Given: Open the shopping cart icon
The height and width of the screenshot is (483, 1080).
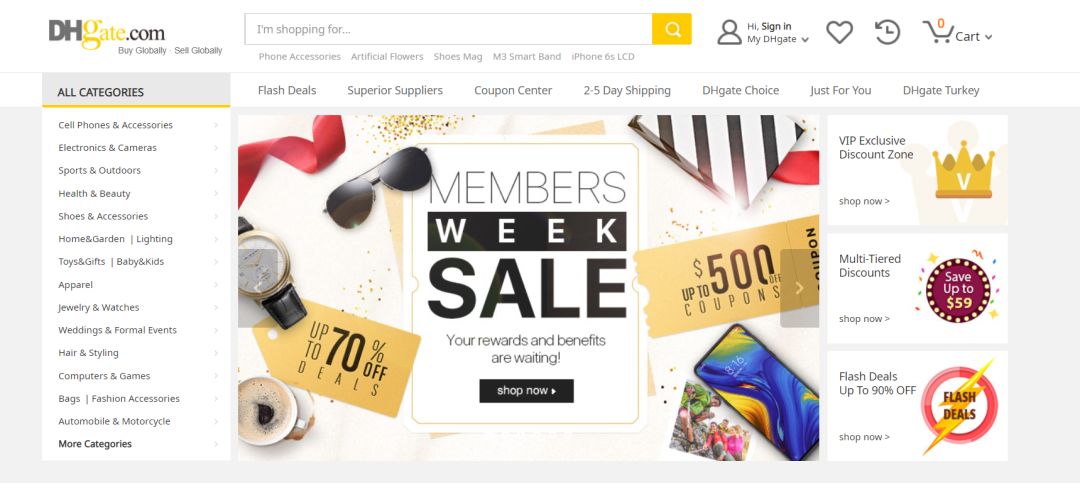Looking at the screenshot, I should pos(937,31).
